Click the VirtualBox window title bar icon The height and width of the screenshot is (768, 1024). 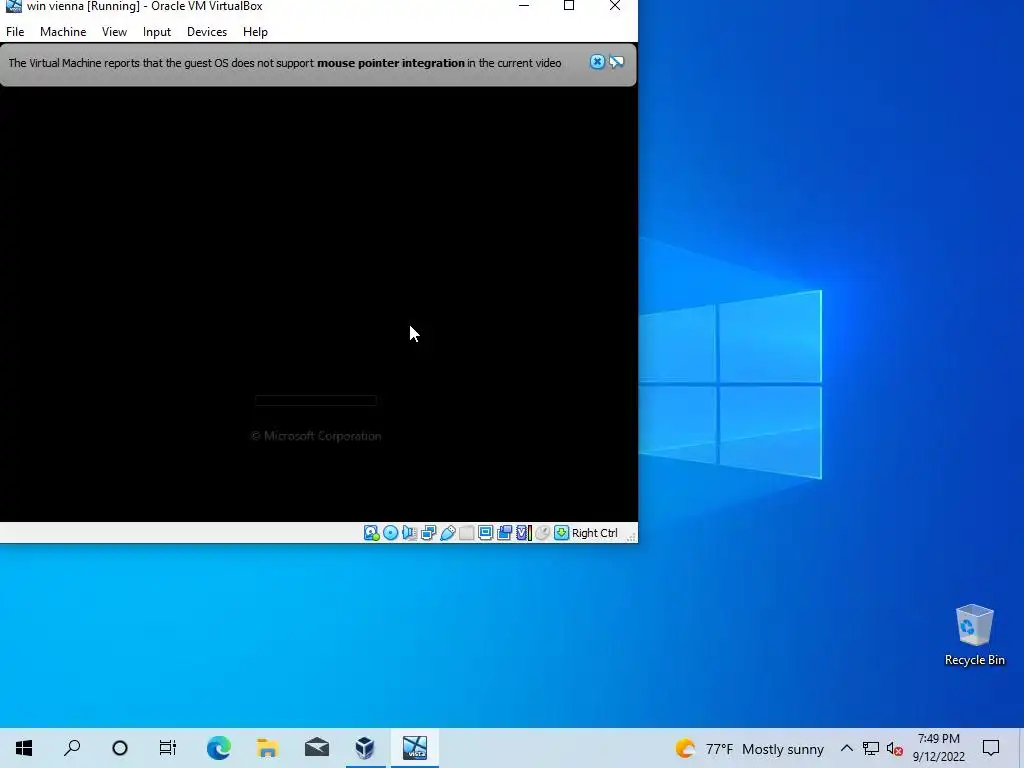(13, 6)
